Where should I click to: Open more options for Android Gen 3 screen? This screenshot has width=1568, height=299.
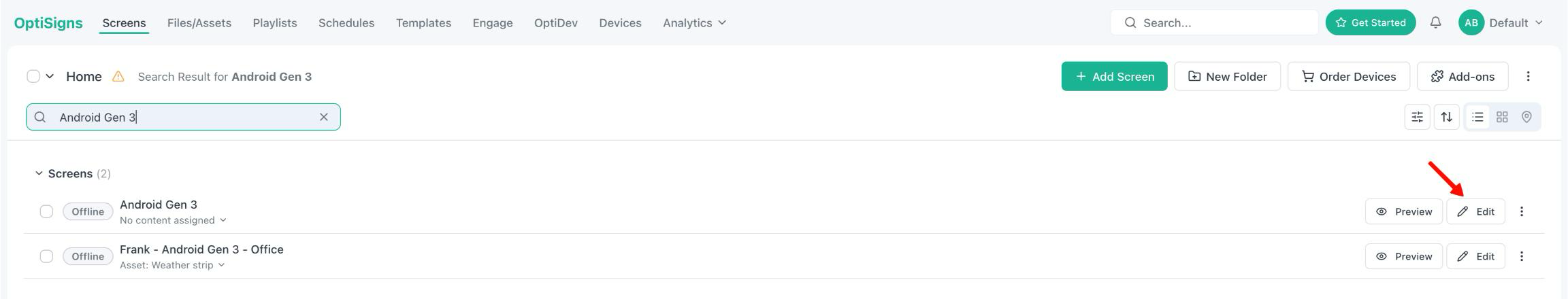[x=1522, y=211]
